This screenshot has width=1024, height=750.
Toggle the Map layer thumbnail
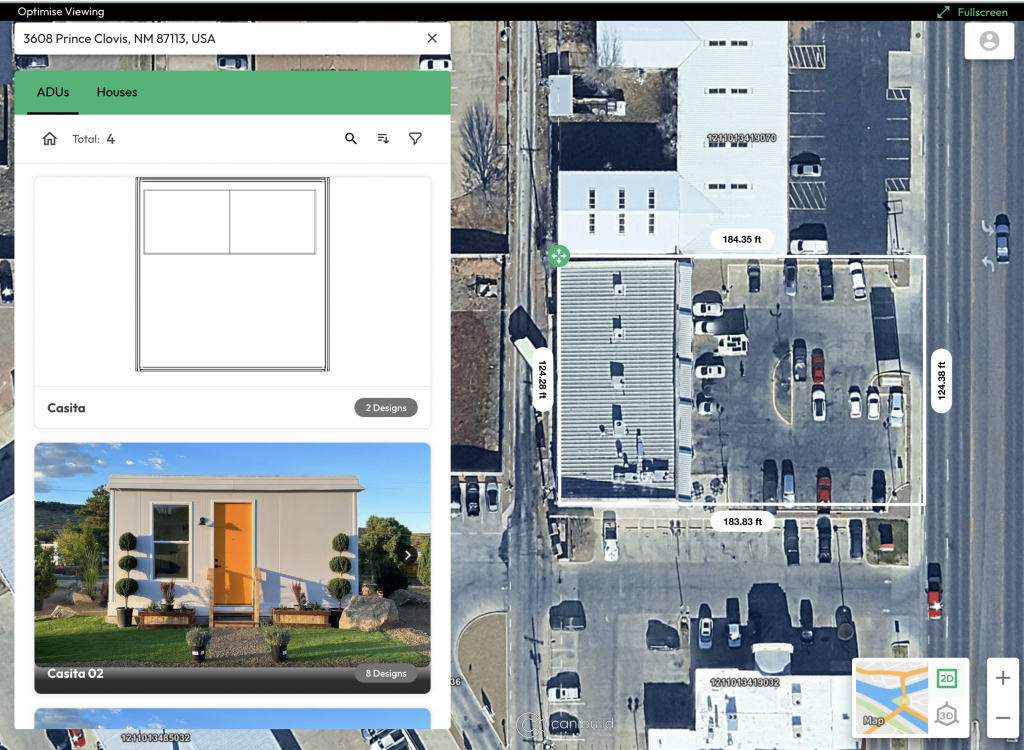892,697
